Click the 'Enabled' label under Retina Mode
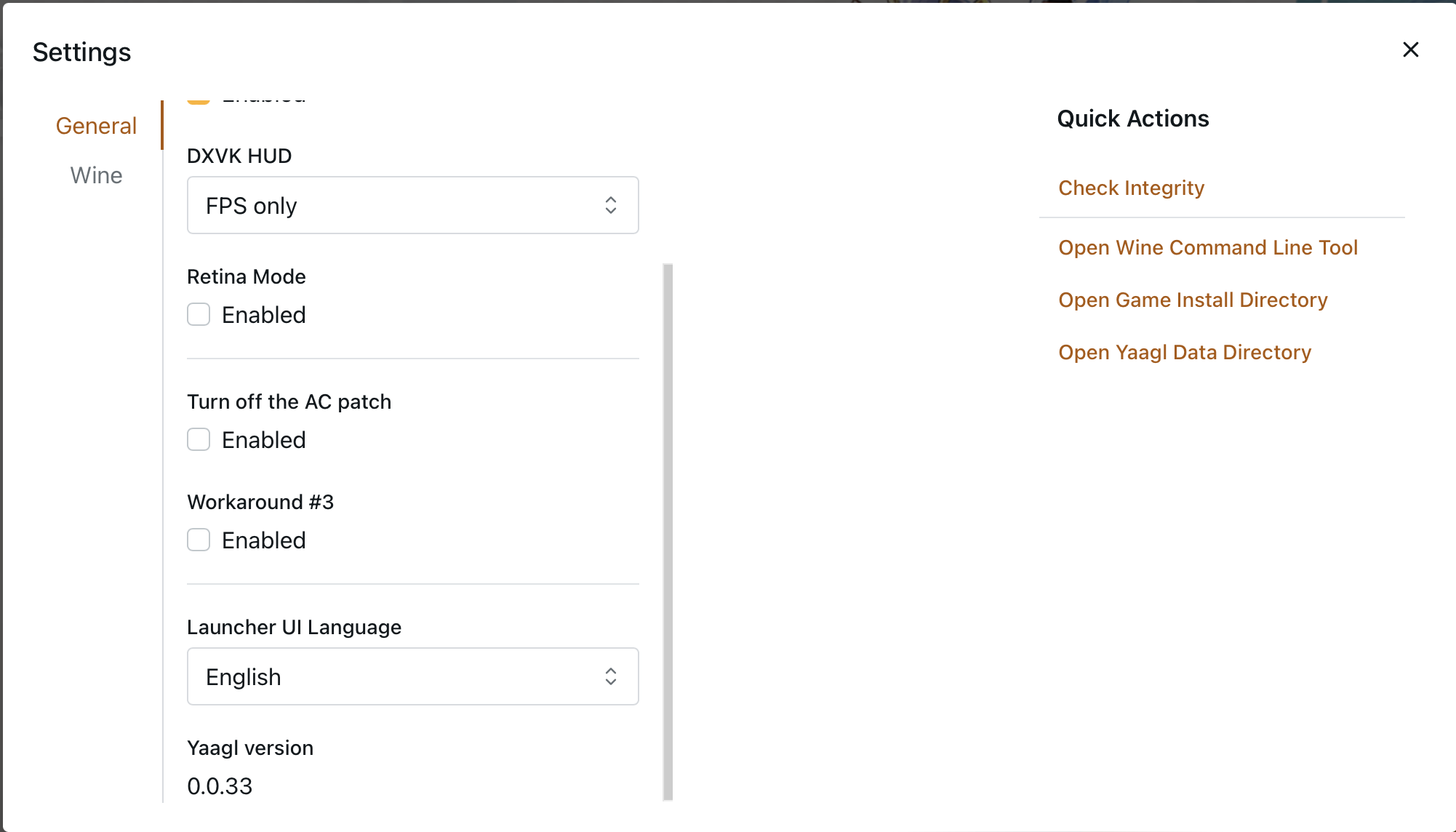Image resolution: width=1456 pixels, height=832 pixels. pyautogui.click(x=263, y=315)
